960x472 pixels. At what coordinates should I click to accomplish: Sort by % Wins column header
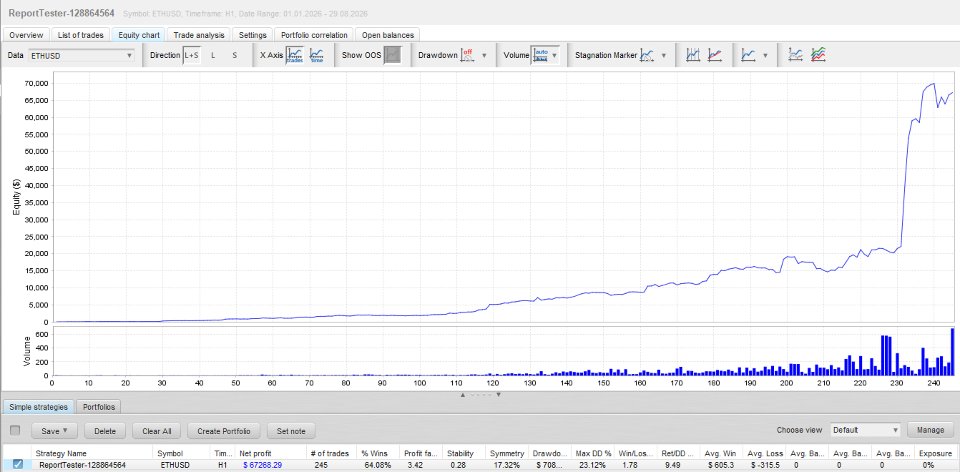tap(377, 454)
